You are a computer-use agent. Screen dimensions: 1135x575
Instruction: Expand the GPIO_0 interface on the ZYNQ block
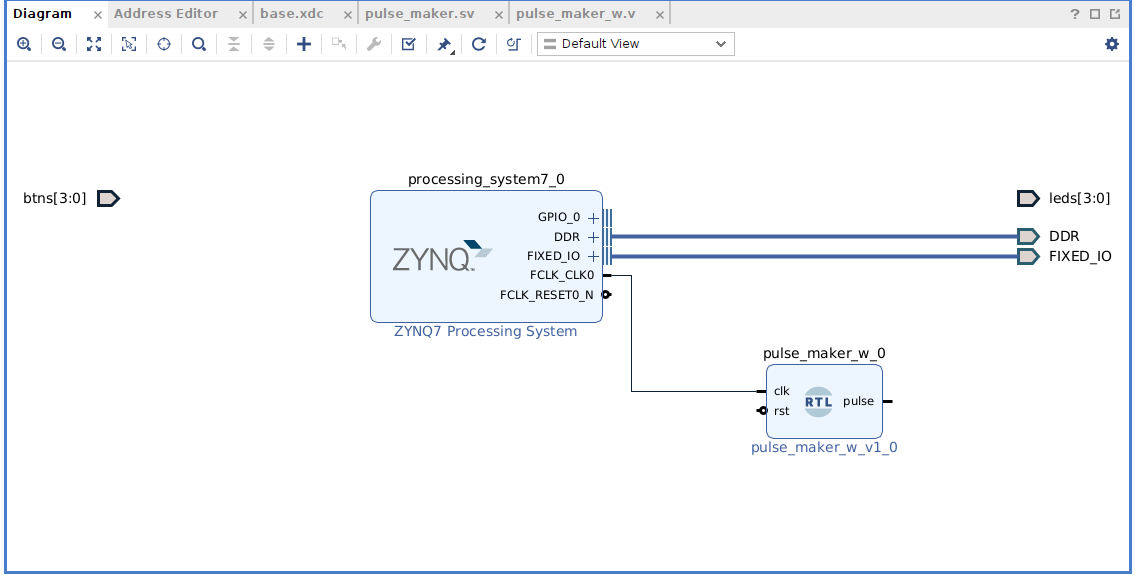point(593,217)
